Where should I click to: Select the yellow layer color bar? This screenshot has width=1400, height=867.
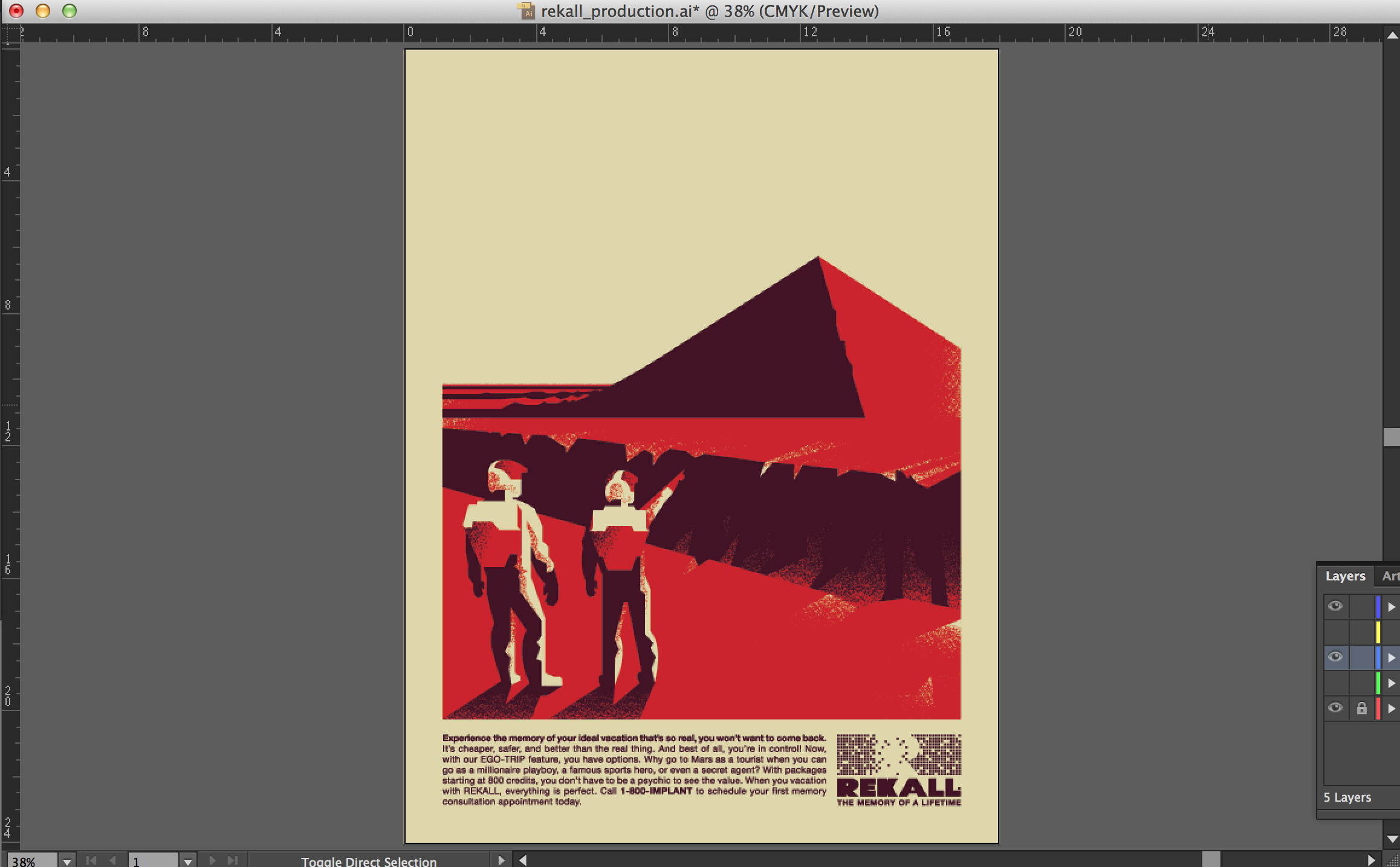coord(1378,632)
